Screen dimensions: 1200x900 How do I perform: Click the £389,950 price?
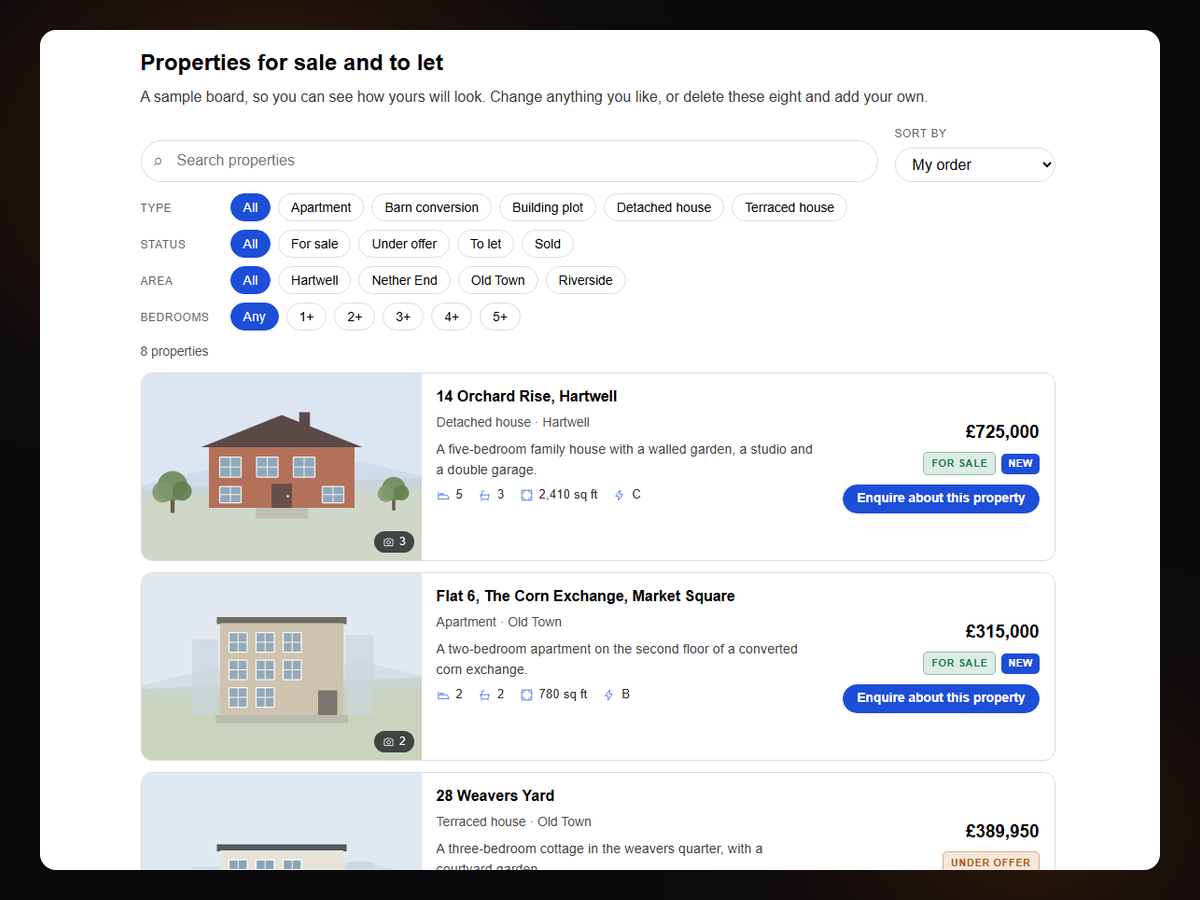coord(1002,832)
